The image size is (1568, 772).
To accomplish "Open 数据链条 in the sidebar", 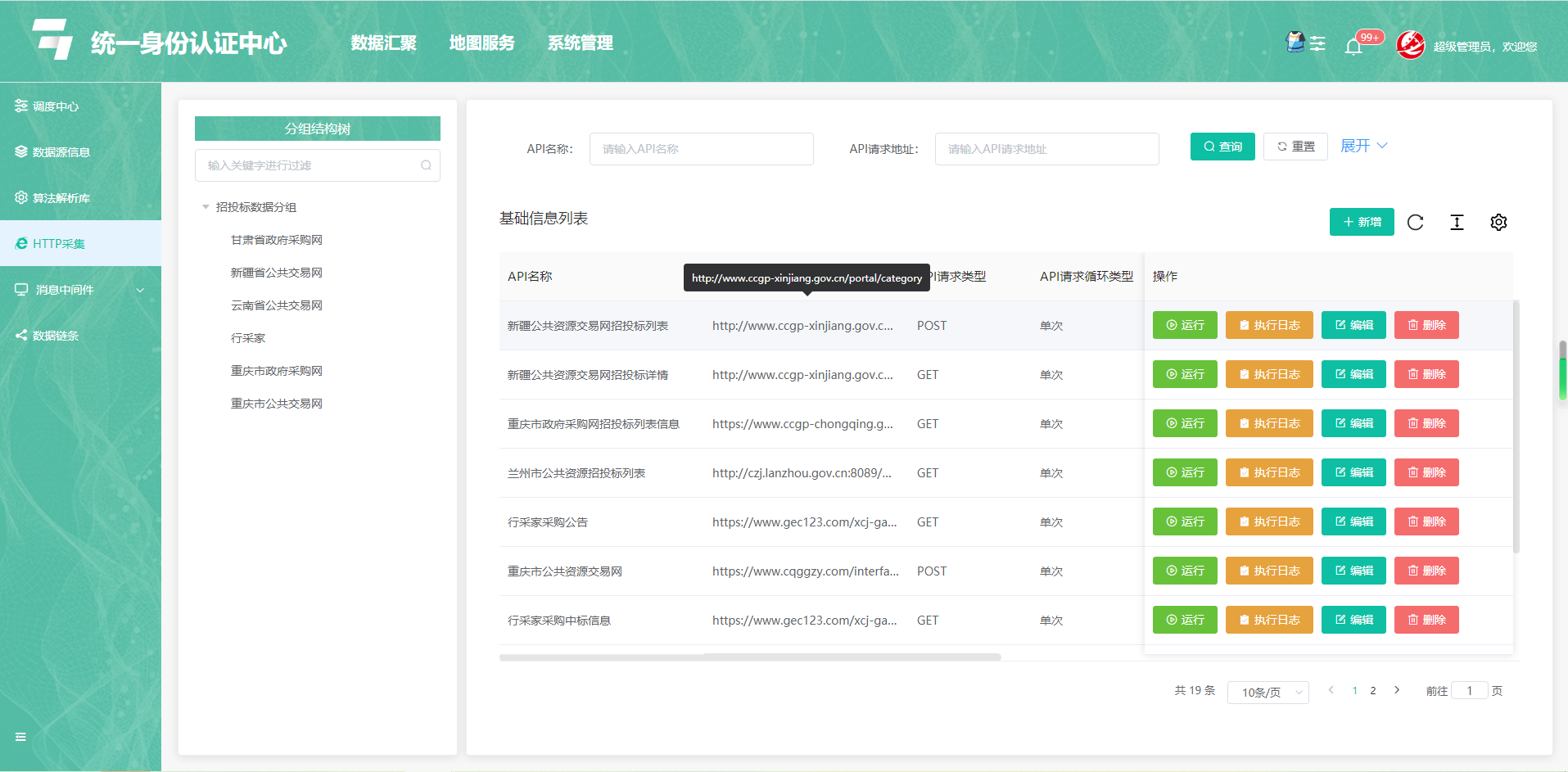I will pos(80,336).
